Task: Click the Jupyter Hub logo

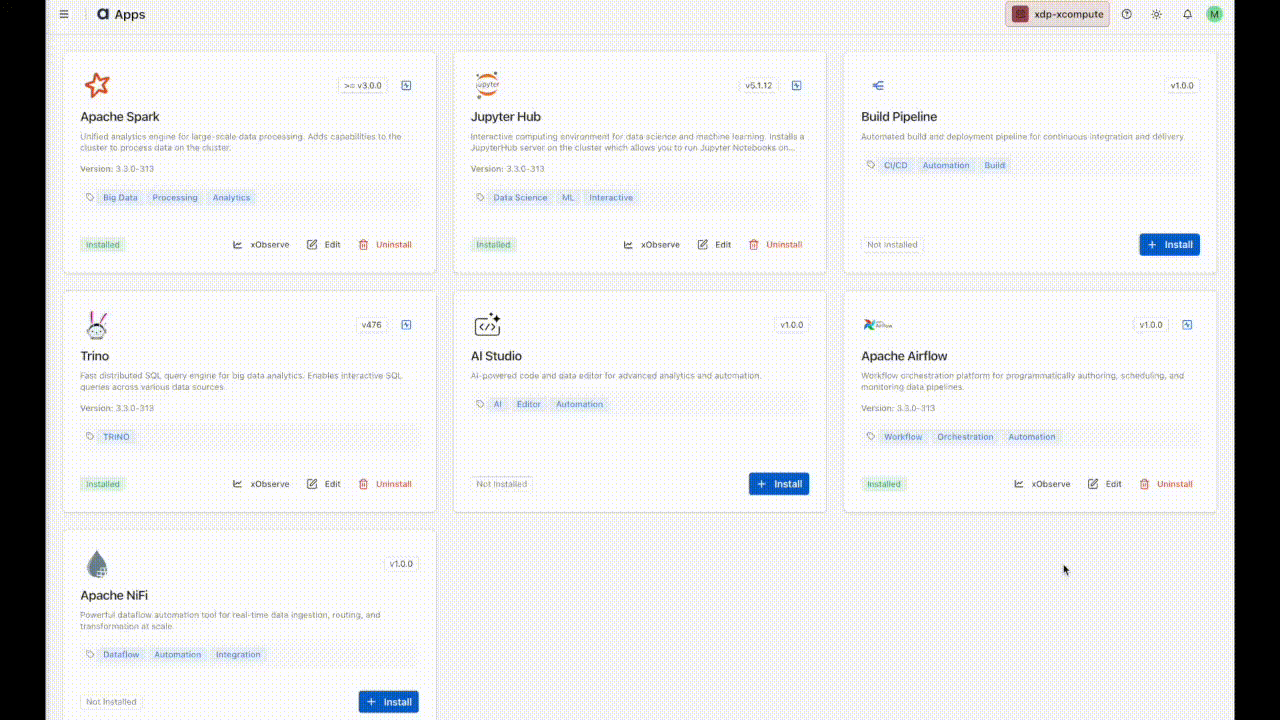Action: coord(487,85)
